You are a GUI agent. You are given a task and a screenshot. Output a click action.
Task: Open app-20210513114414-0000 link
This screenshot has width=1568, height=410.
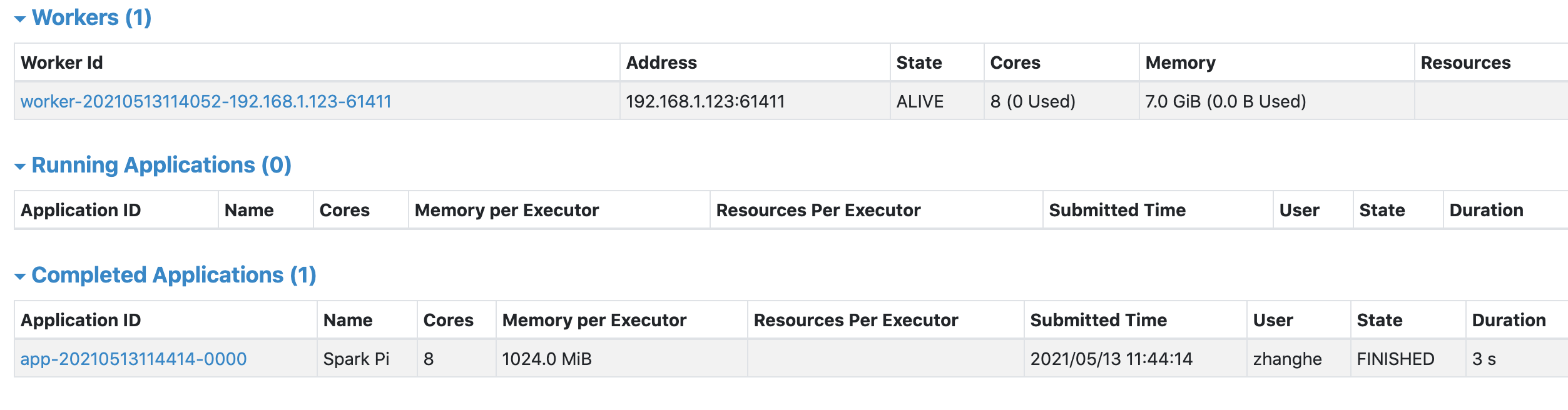coord(133,359)
